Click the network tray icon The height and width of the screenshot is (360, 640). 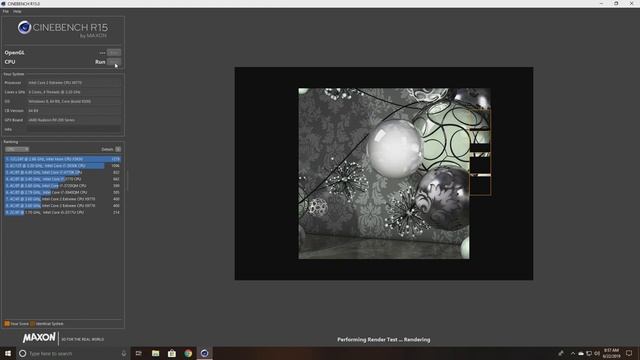pyautogui.click(x=589, y=353)
